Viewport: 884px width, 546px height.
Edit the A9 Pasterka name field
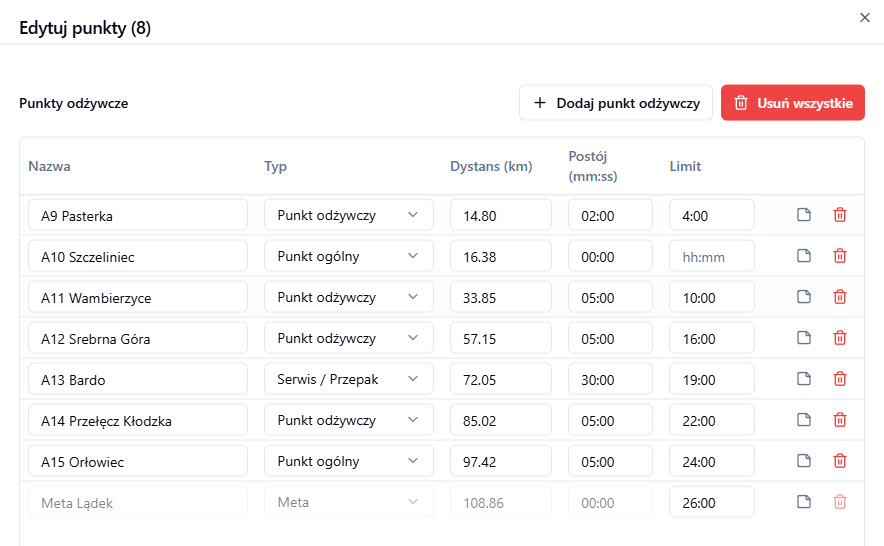click(x=138, y=215)
